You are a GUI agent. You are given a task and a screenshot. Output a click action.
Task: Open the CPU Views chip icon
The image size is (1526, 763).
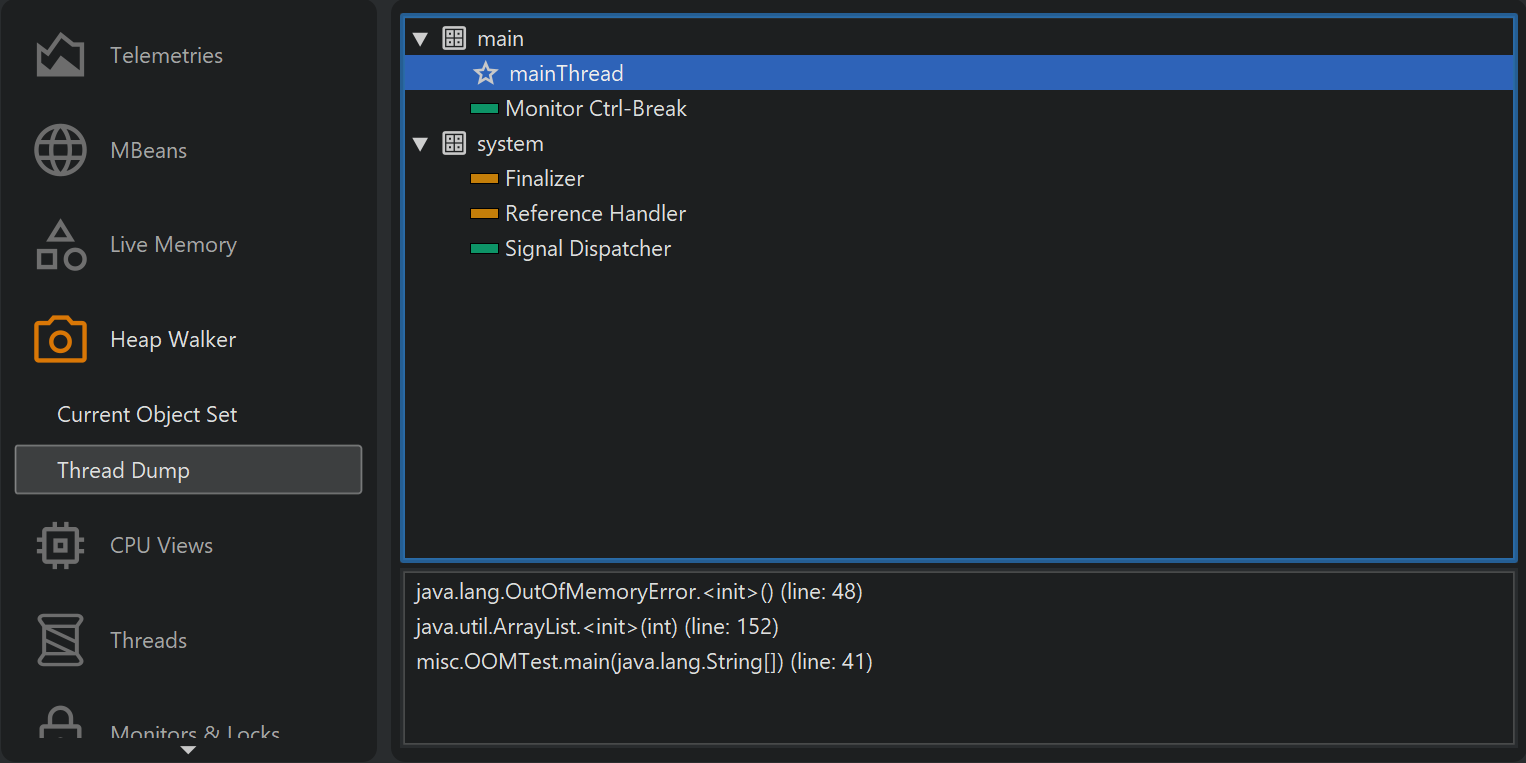[x=60, y=546]
